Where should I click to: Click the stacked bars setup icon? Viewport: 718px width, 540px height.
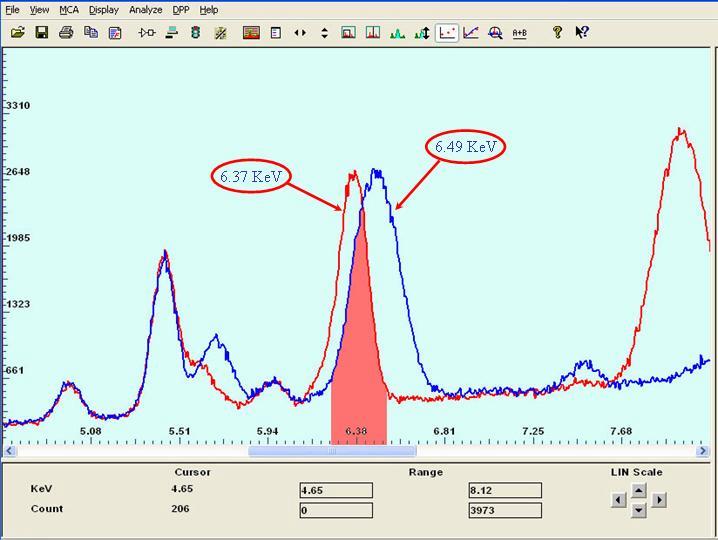click(172, 33)
